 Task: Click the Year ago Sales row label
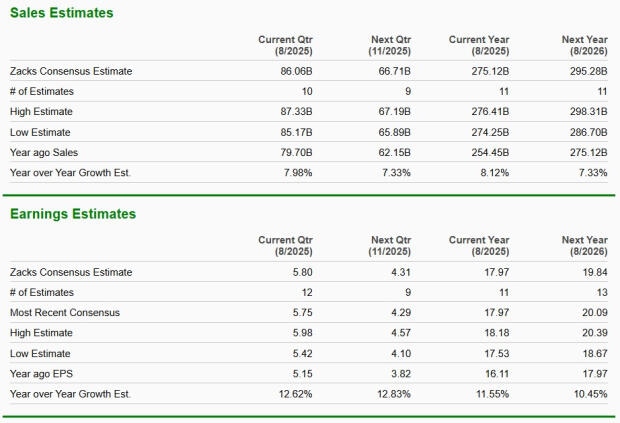[x=45, y=152]
